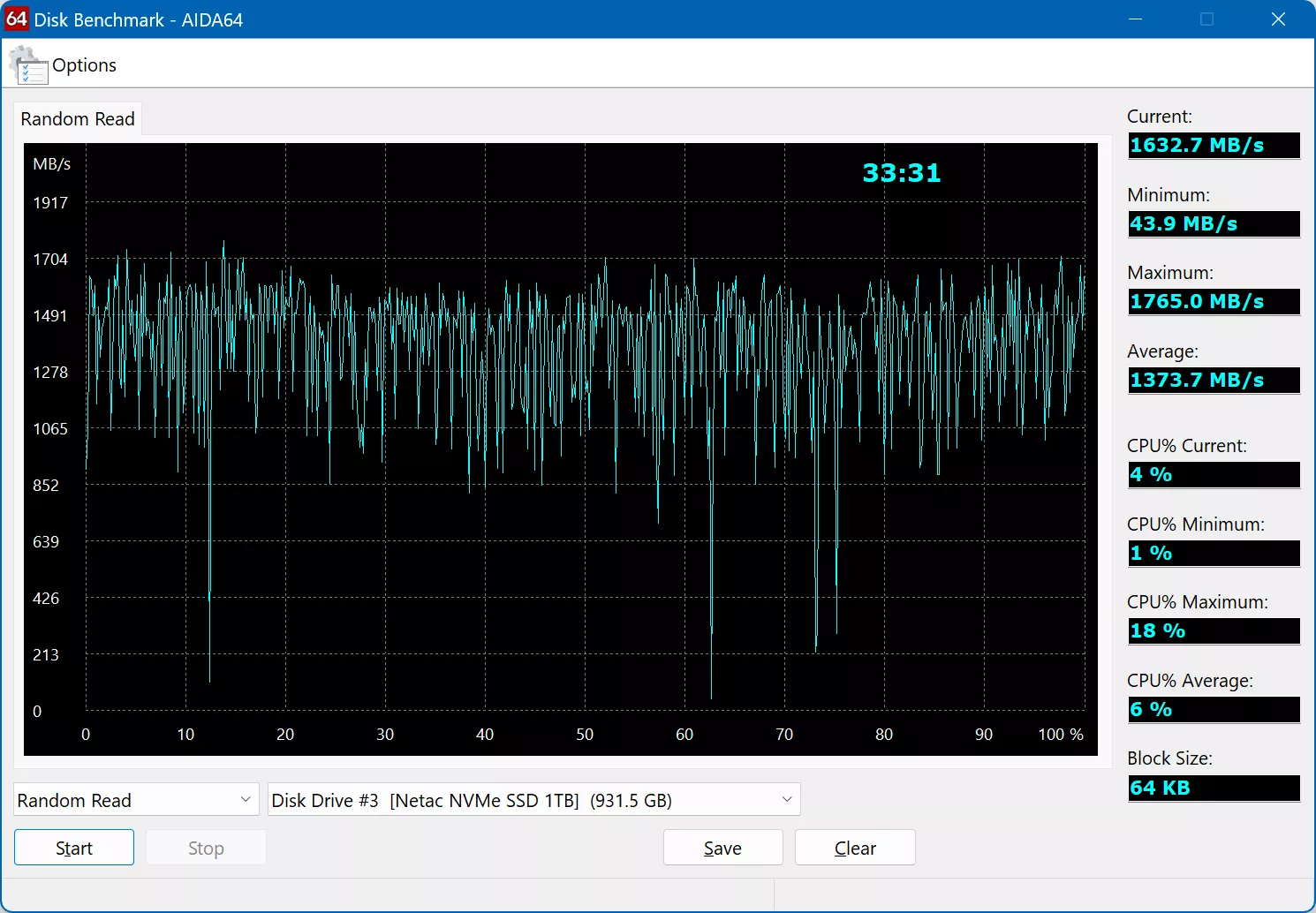Viewport: 1316px width, 913px height.
Task: Click the Average value 1373.7 MB/s
Action: point(1214,381)
